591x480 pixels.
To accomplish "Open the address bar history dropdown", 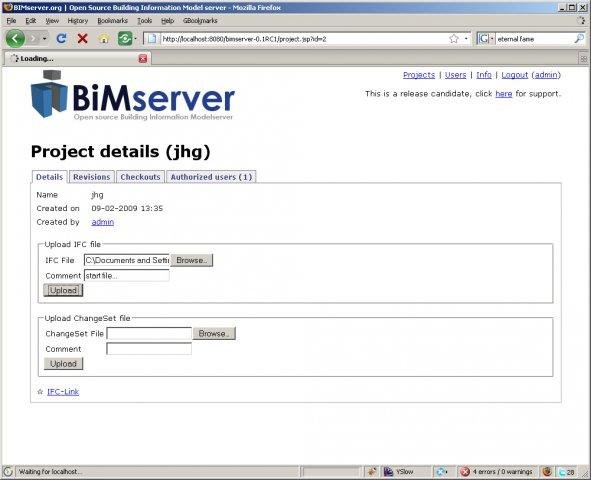I will 466,38.
